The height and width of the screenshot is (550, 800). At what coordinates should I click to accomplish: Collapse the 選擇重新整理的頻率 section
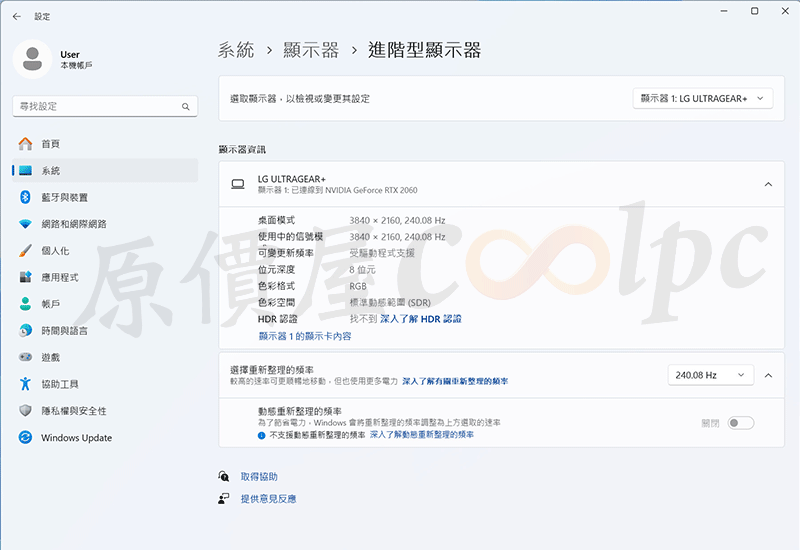768,376
